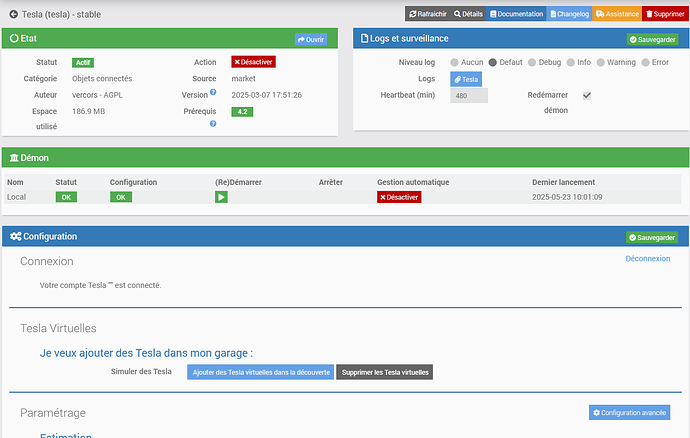This screenshot has height=438, width=690.
Task: Toggle the Redémarrer démon checkbox
Action: tap(587, 96)
